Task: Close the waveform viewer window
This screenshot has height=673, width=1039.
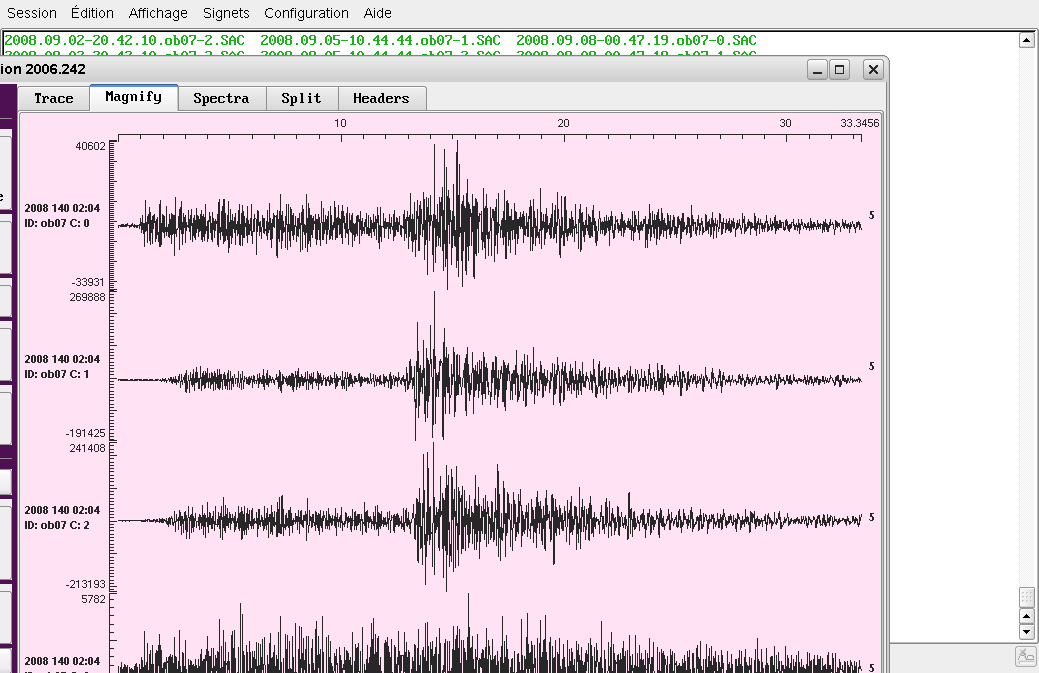Action: [873, 70]
